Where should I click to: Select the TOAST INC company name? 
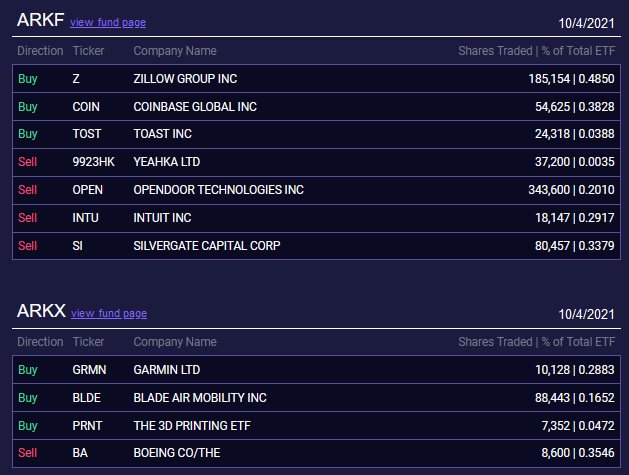pos(162,134)
